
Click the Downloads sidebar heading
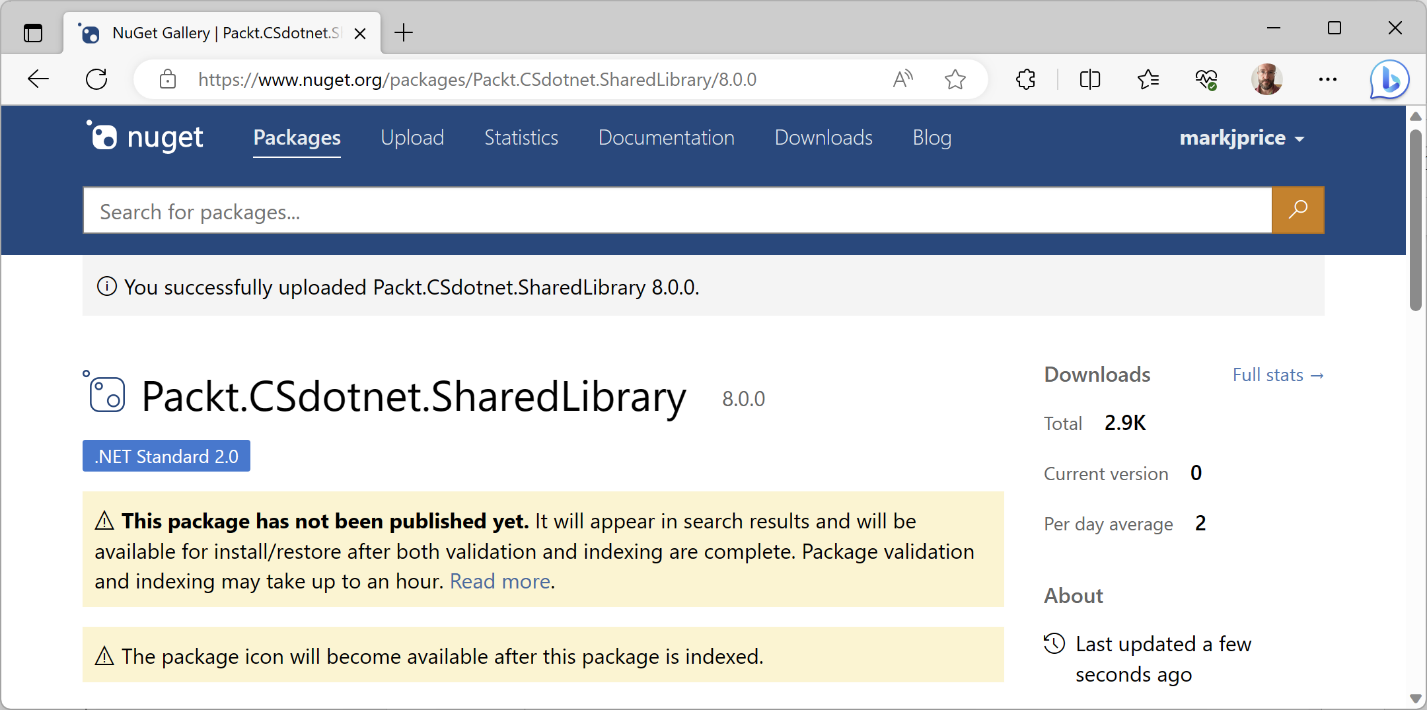[x=1097, y=375]
